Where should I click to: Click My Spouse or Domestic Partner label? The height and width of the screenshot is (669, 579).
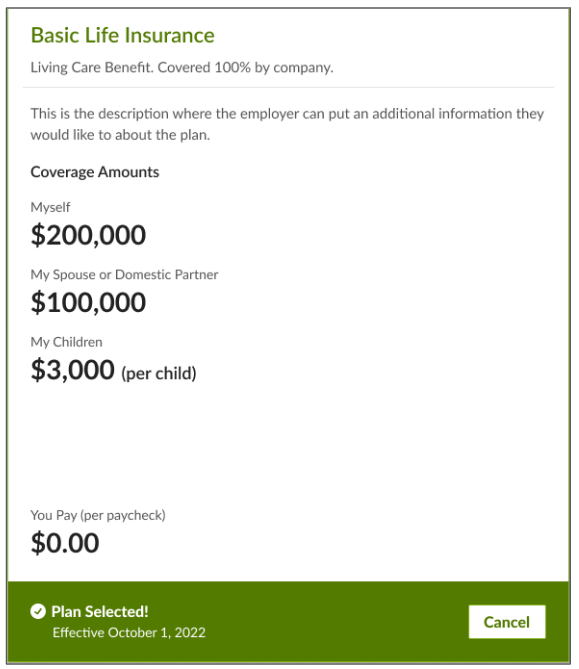click(x=124, y=275)
